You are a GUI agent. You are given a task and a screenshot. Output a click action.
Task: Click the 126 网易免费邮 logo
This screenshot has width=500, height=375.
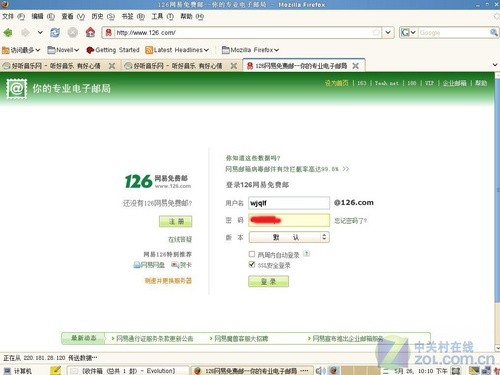click(158, 181)
